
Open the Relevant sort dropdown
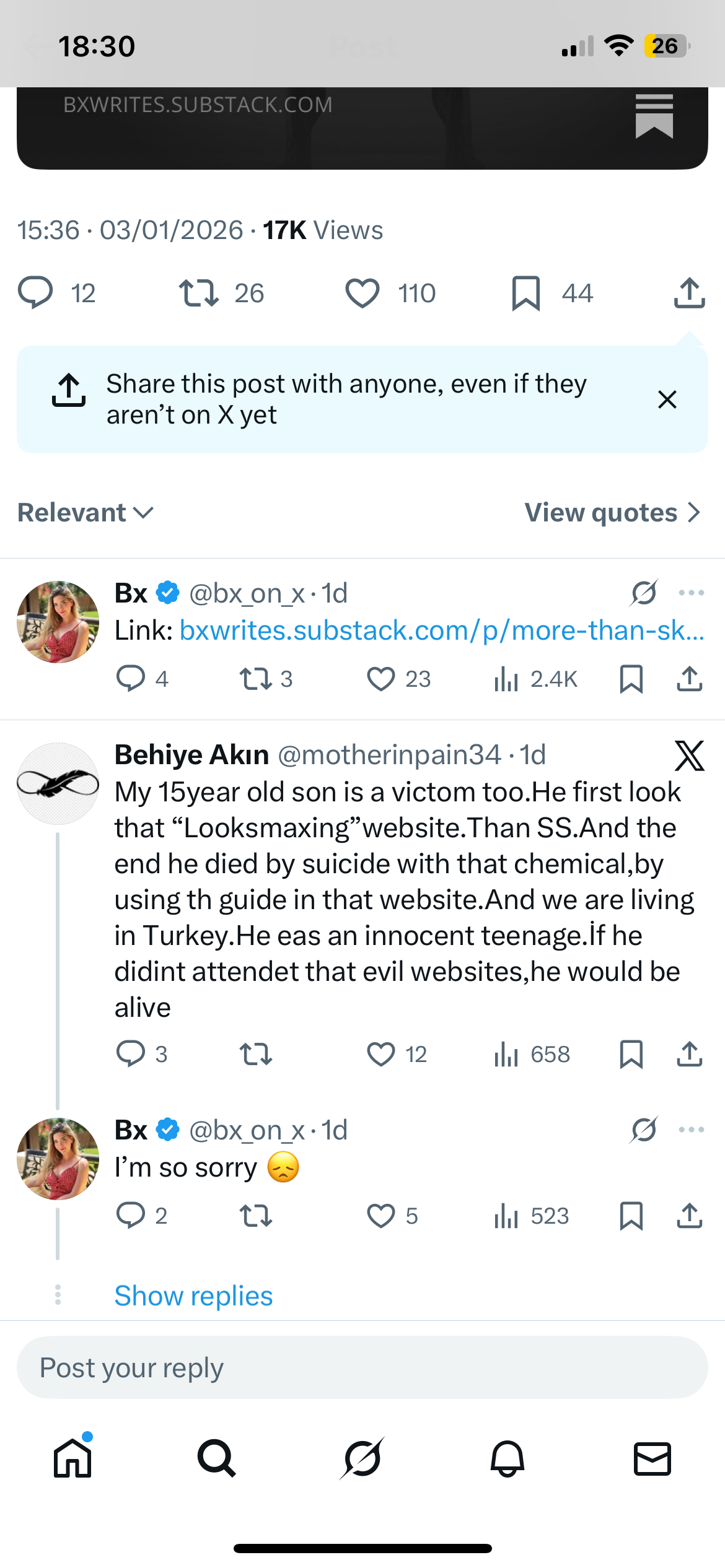coord(85,513)
